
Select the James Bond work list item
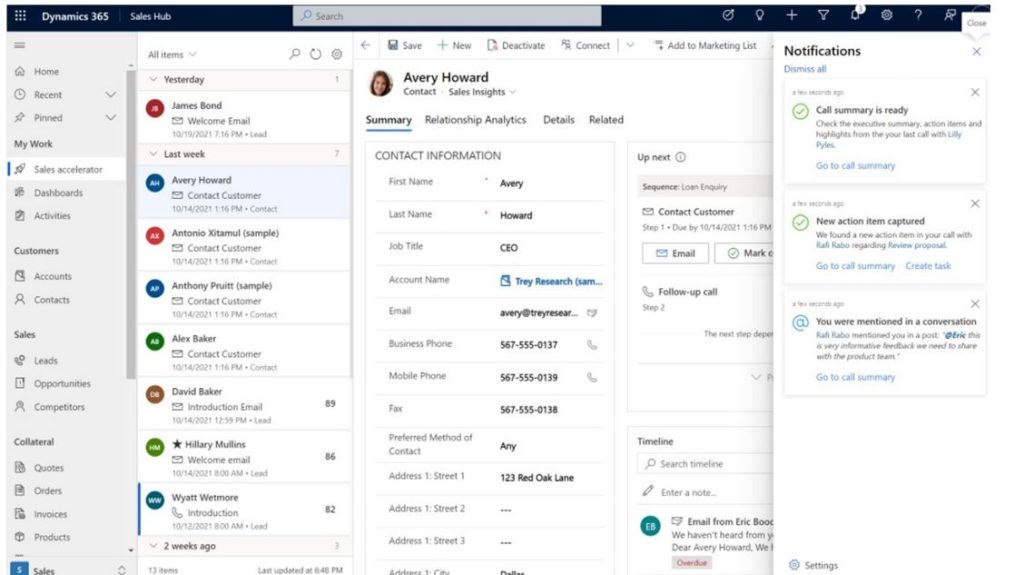point(244,119)
